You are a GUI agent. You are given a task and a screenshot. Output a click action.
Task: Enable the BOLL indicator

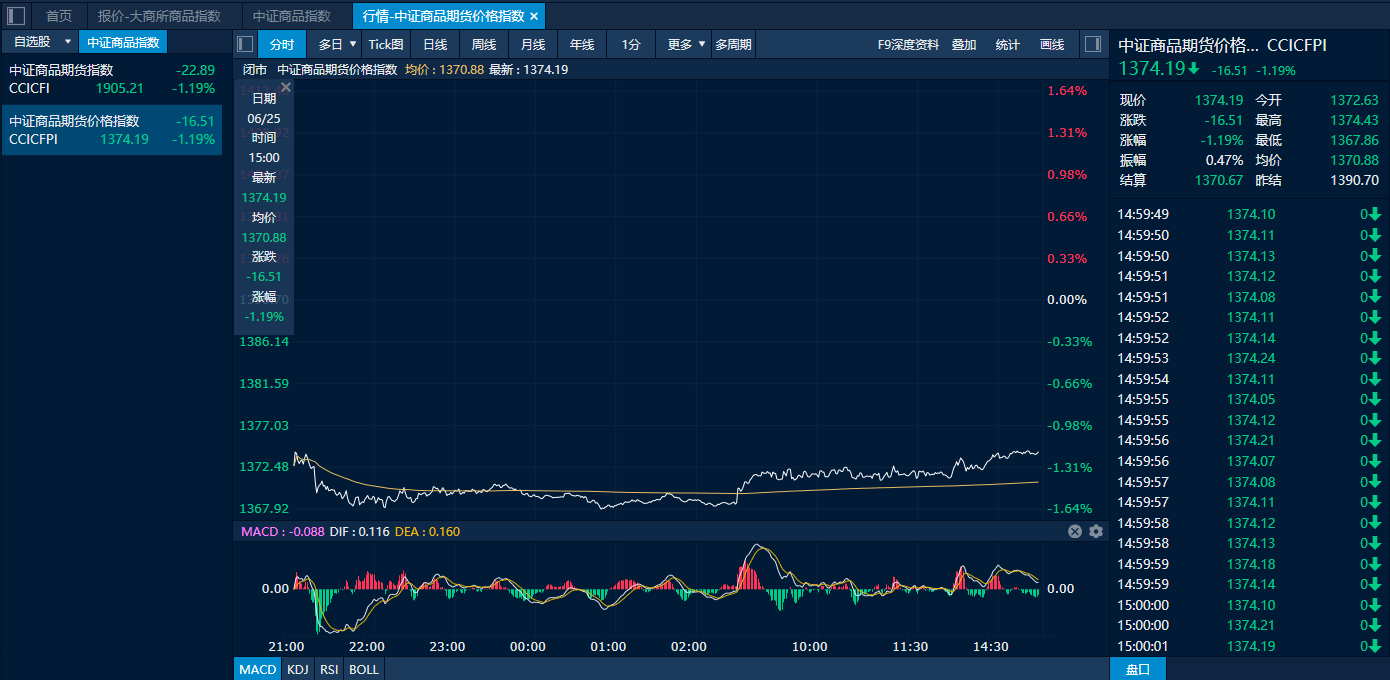tap(364, 669)
